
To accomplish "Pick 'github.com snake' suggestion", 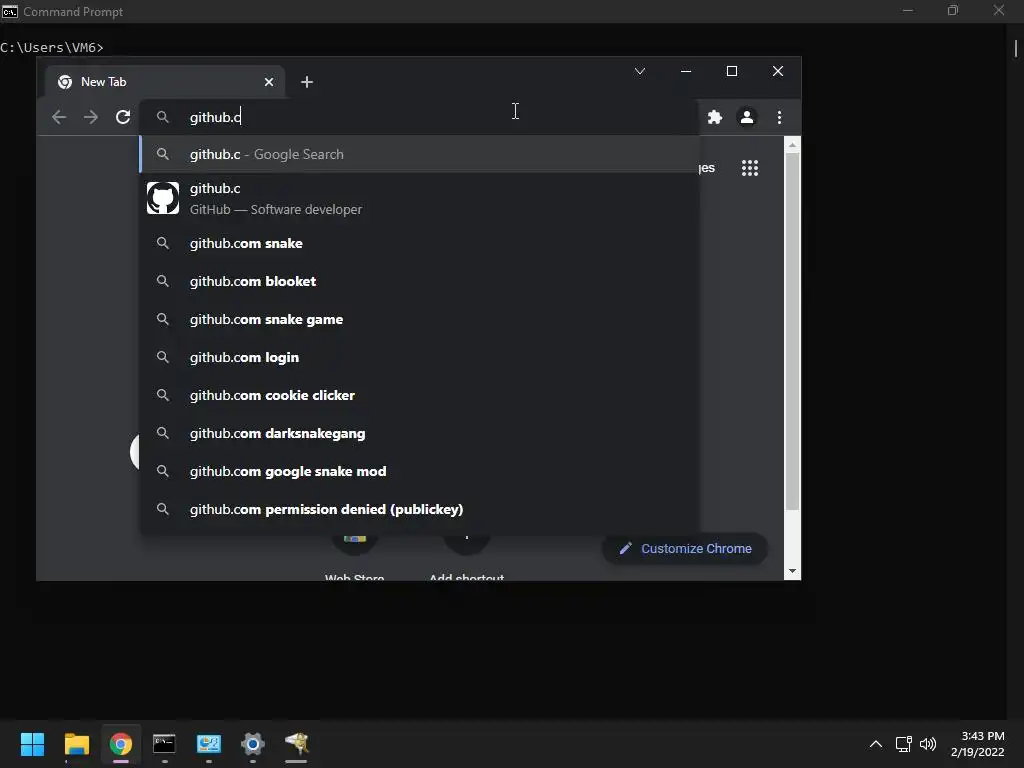I will 419,243.
